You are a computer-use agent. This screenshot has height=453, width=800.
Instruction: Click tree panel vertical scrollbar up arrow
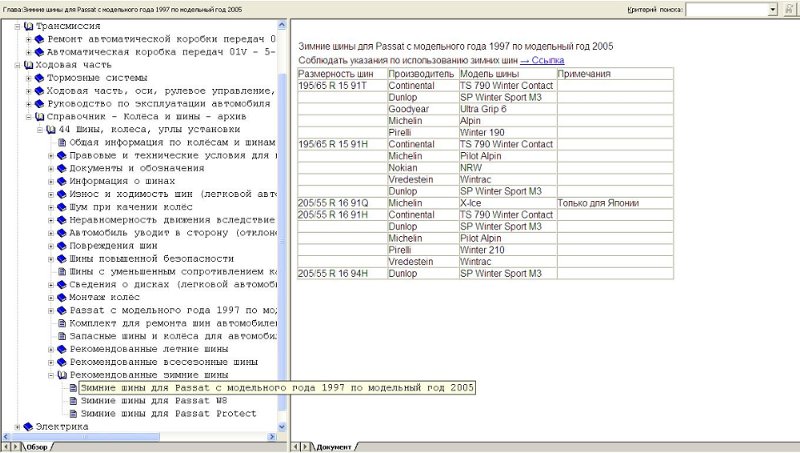click(282, 24)
